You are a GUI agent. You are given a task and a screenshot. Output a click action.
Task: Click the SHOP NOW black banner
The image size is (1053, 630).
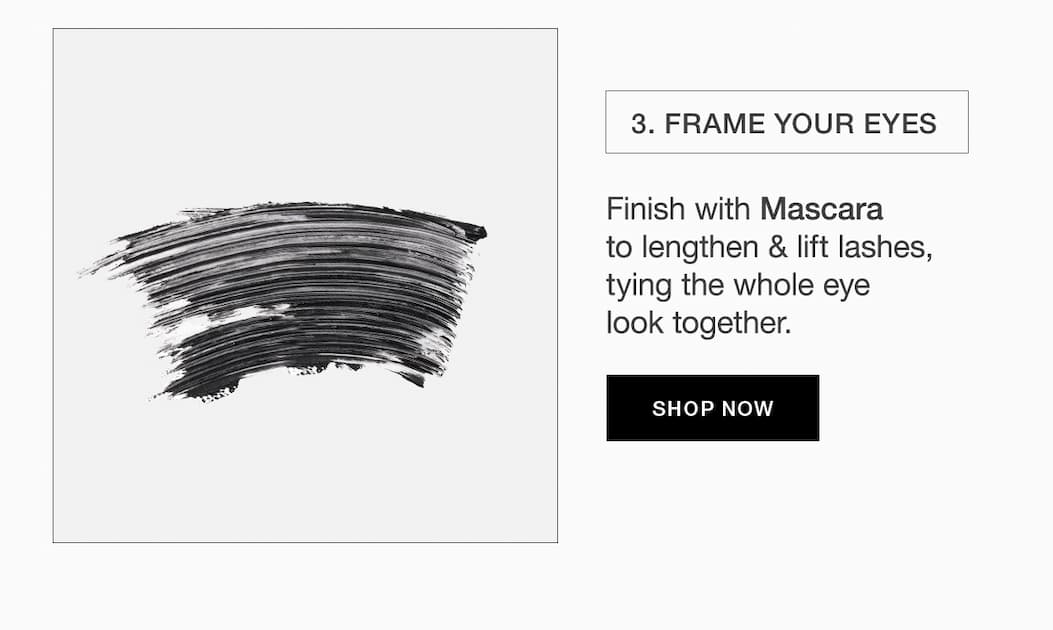click(x=712, y=408)
